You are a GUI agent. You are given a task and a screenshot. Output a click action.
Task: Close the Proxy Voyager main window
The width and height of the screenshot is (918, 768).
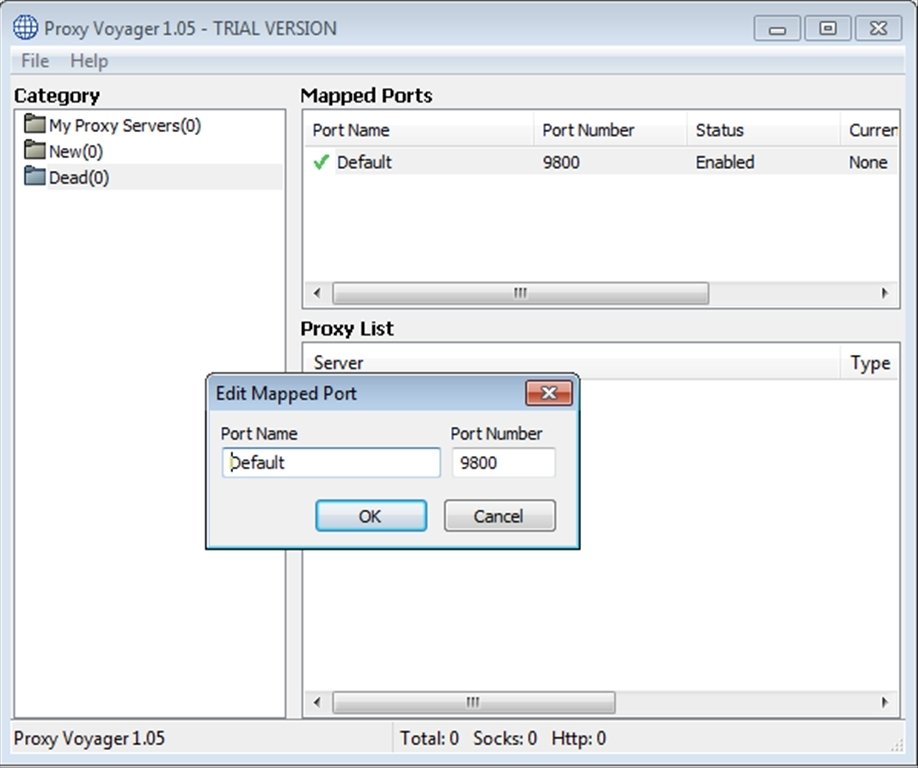[x=878, y=29]
